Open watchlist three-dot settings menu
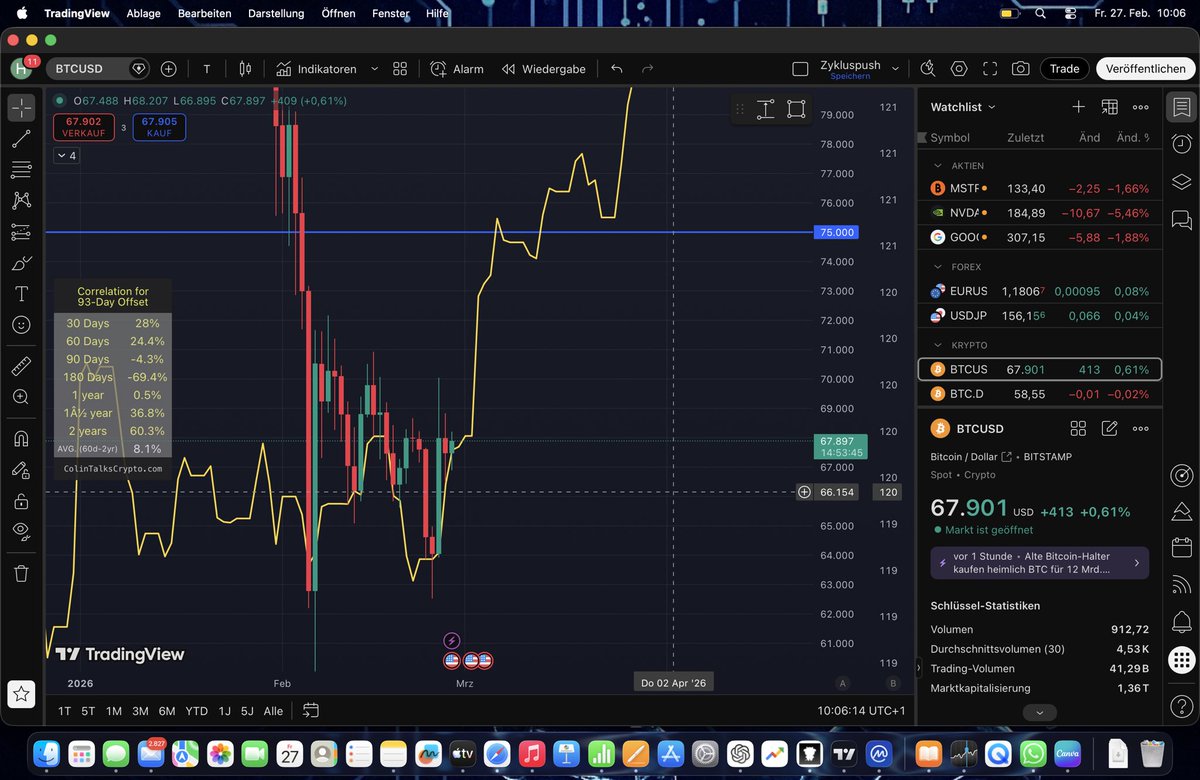The image size is (1200, 780). point(1140,107)
